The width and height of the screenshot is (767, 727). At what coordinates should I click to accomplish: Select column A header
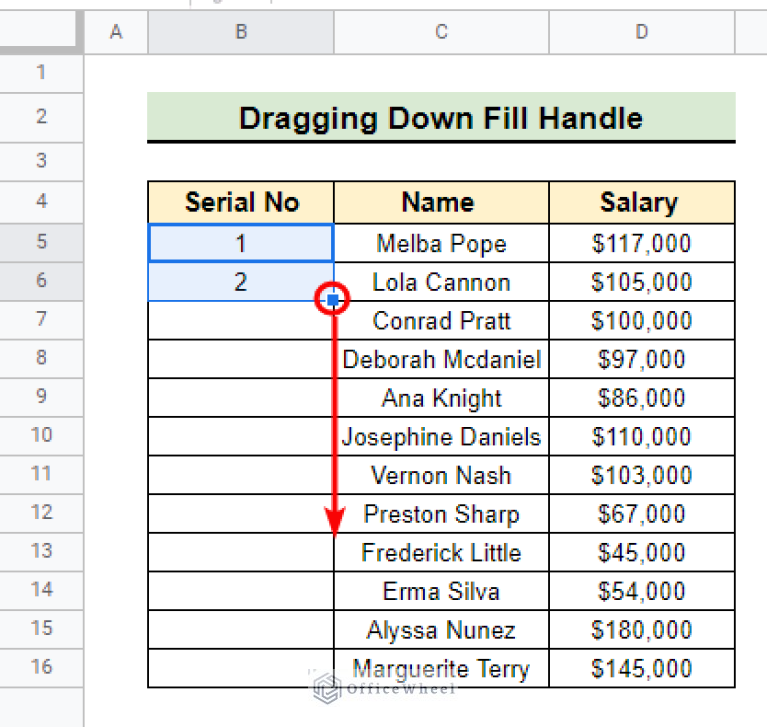click(116, 33)
